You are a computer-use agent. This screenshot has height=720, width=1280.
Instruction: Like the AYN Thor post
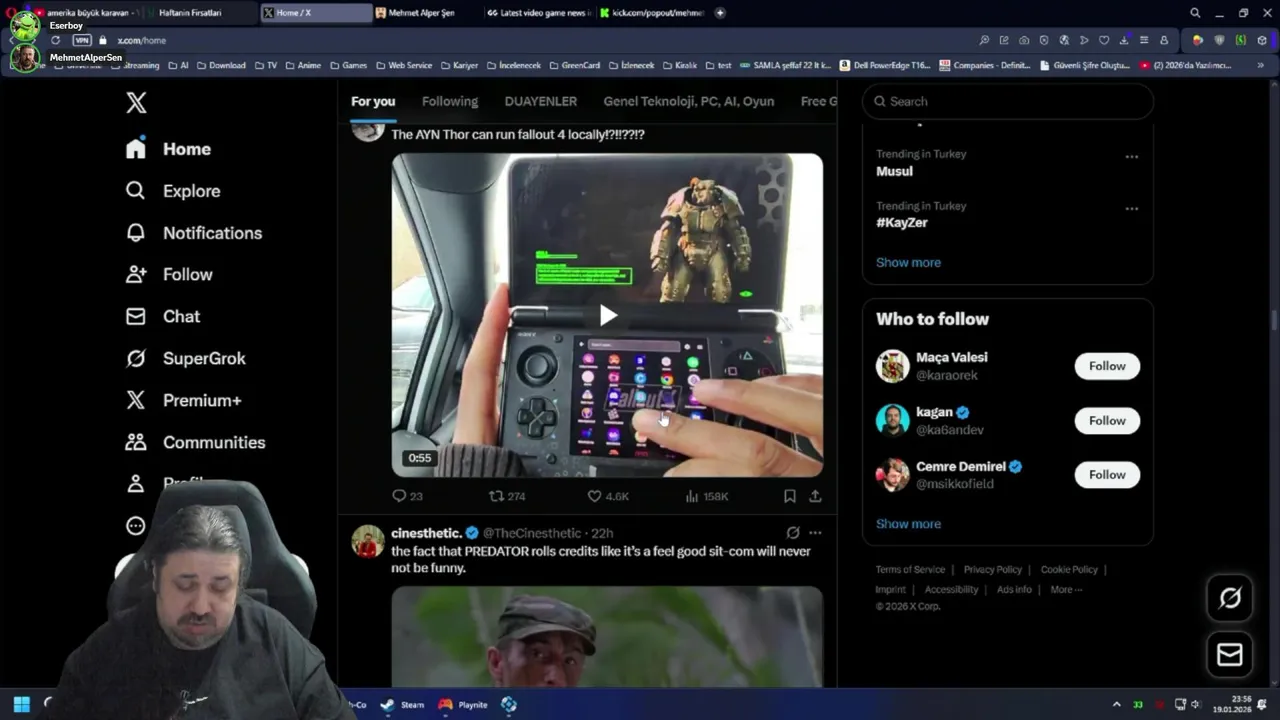pyautogui.click(x=607, y=496)
